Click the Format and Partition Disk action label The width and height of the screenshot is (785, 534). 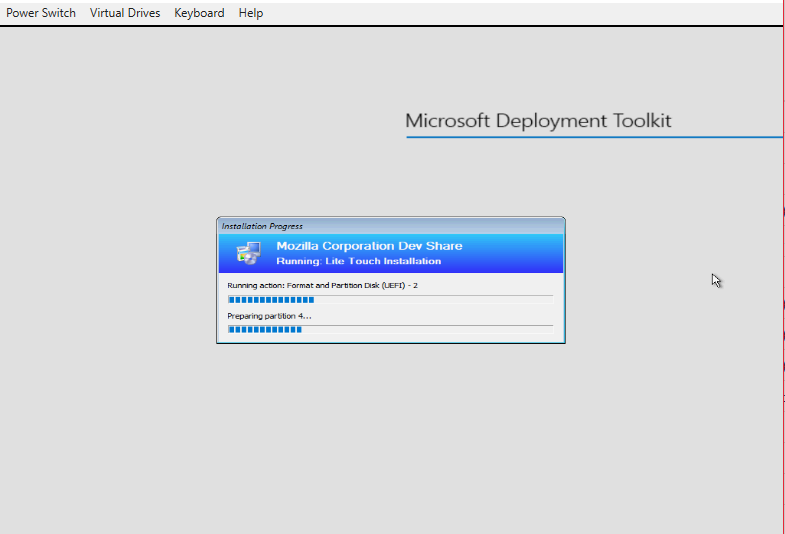(322, 285)
